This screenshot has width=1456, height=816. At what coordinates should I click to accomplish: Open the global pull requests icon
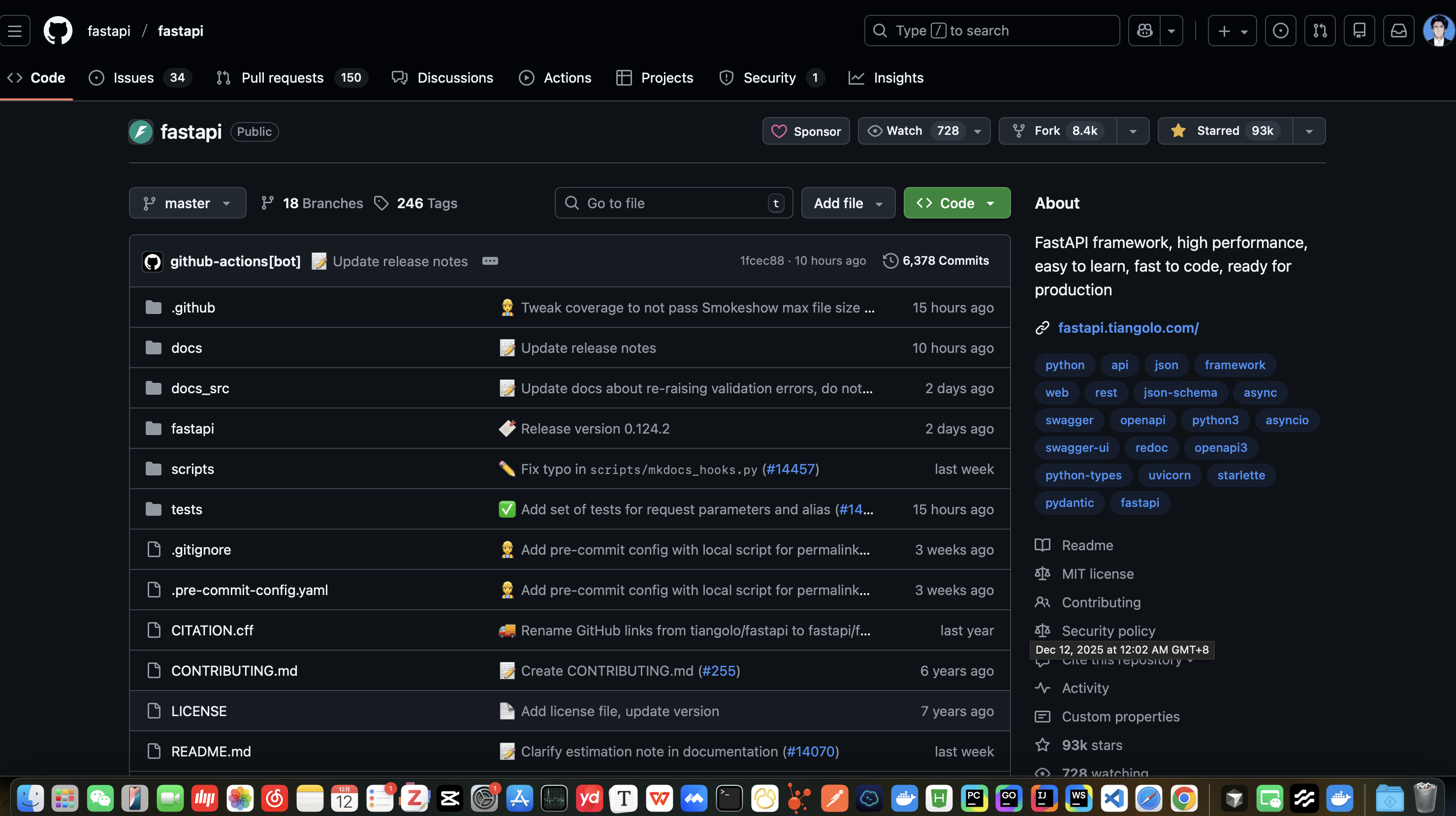pos(1320,31)
